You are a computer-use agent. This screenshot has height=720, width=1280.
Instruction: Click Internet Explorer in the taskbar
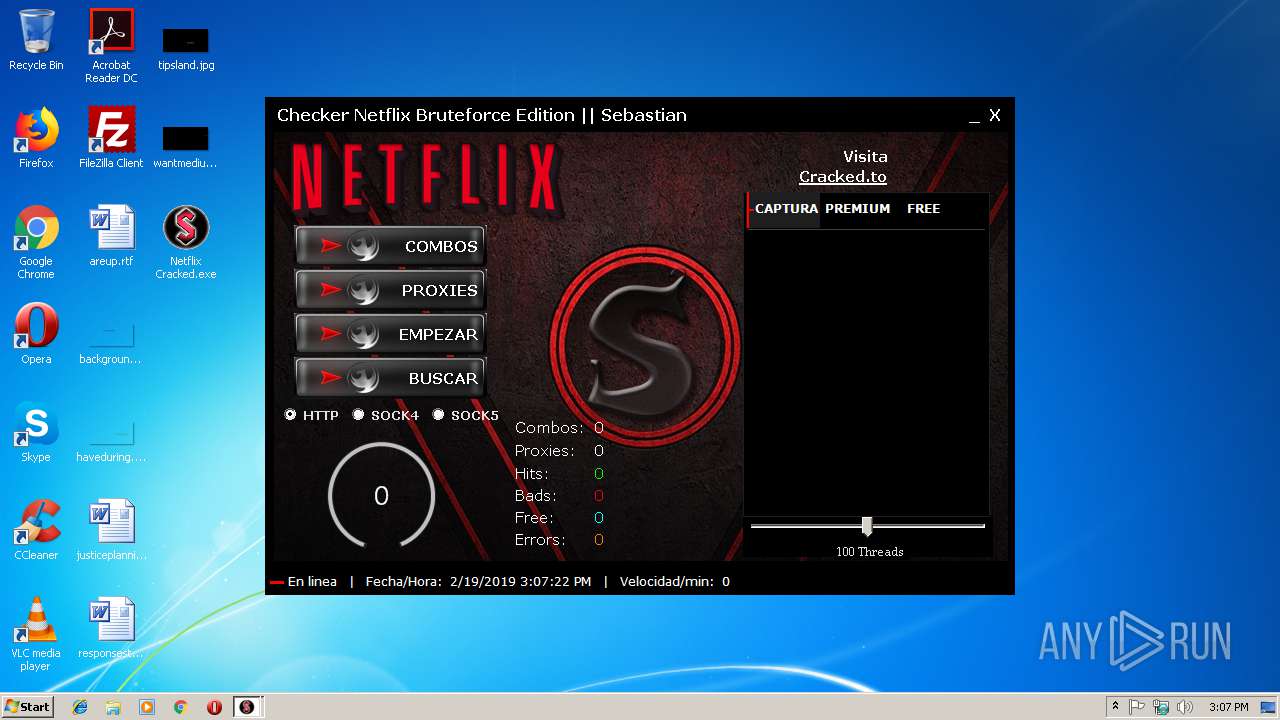[x=80, y=707]
